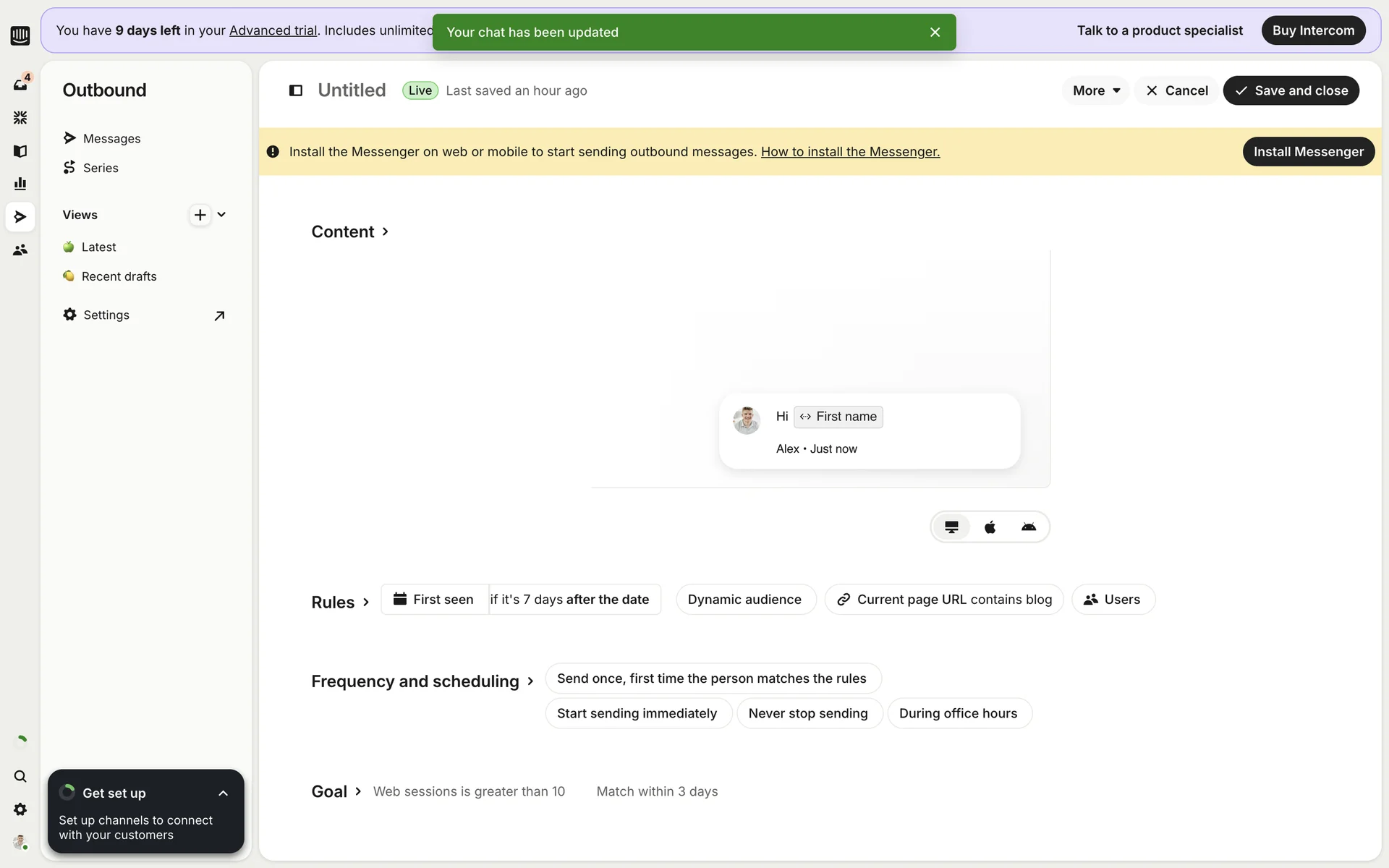Dismiss the chat updated notification
The height and width of the screenshot is (868, 1389).
[935, 33]
